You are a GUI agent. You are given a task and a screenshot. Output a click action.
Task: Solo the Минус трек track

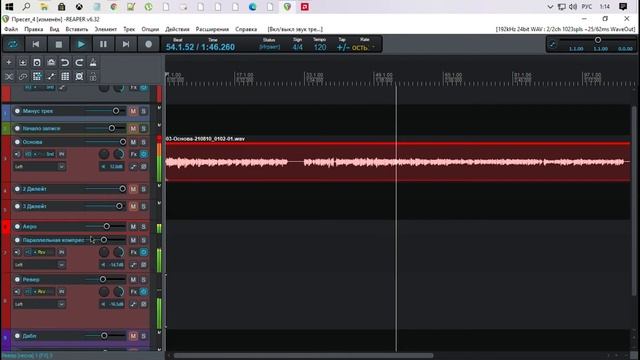coord(144,111)
